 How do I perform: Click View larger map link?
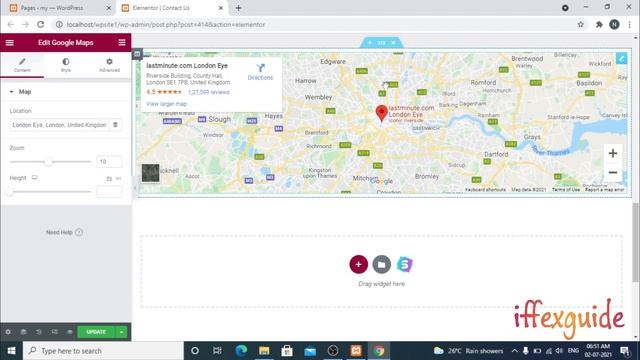point(167,104)
